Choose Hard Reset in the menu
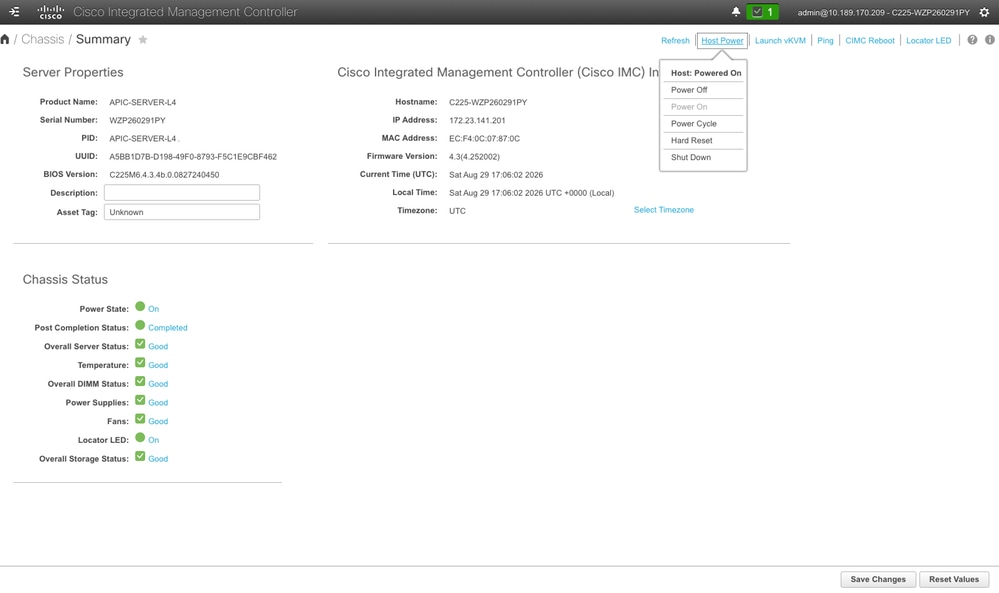Screen dimensions: 999x593 703,140
